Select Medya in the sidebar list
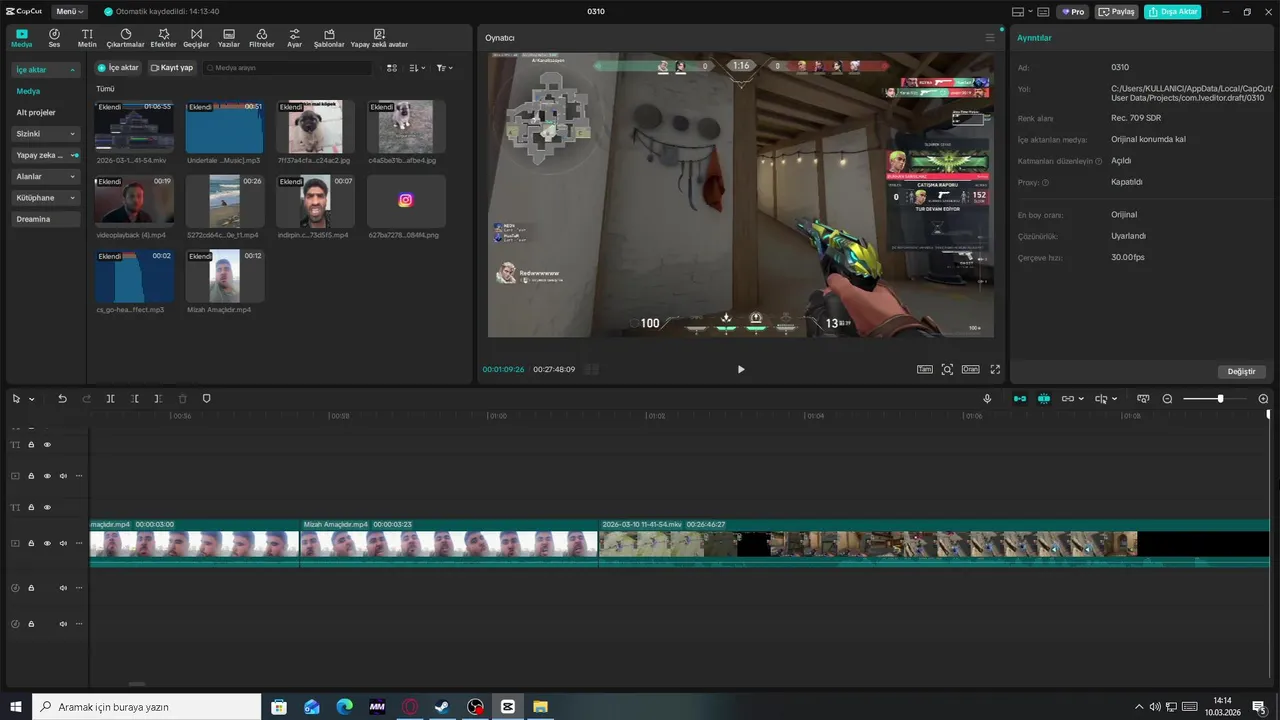The height and width of the screenshot is (720, 1280). (28, 91)
